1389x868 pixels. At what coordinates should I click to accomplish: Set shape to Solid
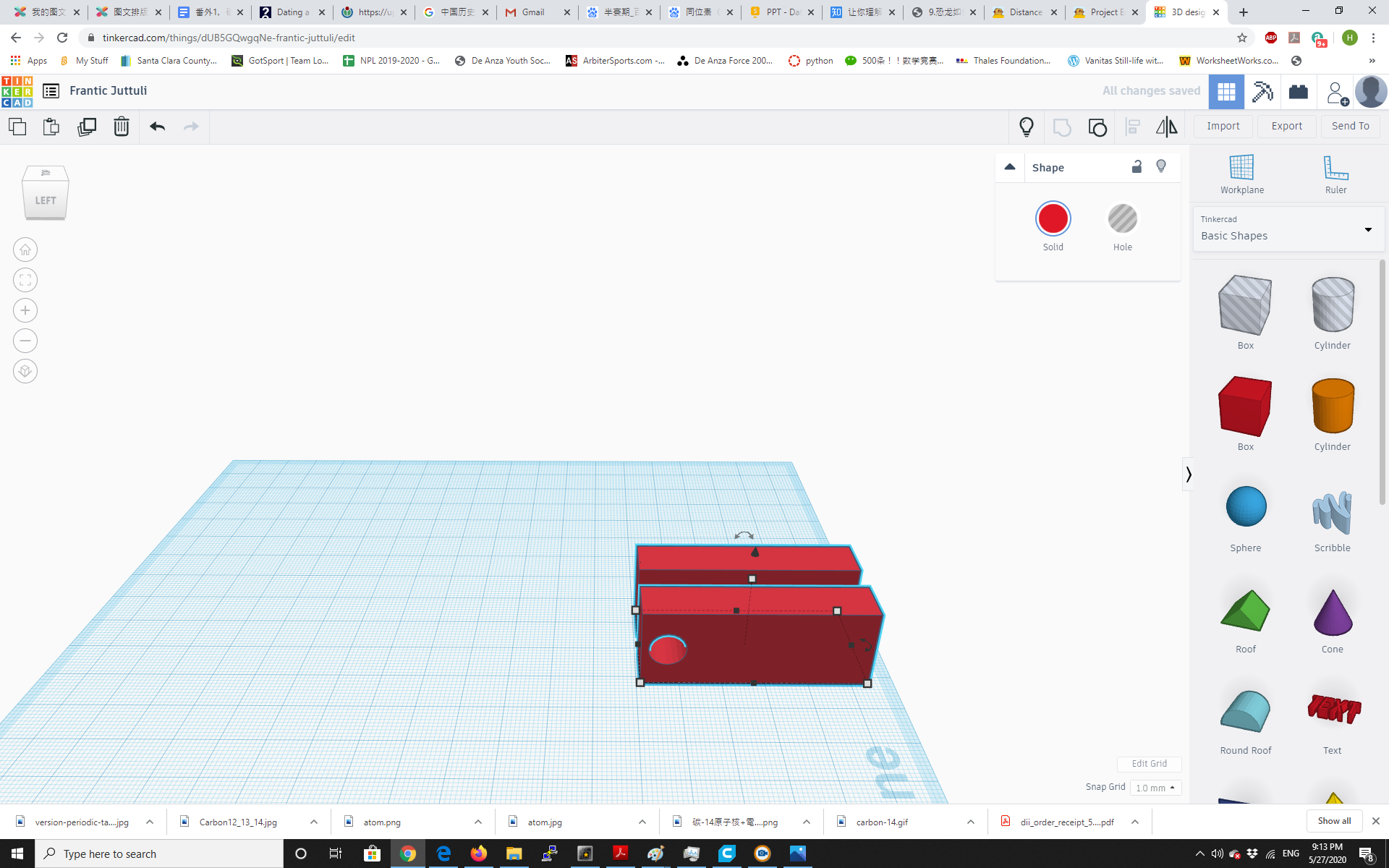[1053, 218]
